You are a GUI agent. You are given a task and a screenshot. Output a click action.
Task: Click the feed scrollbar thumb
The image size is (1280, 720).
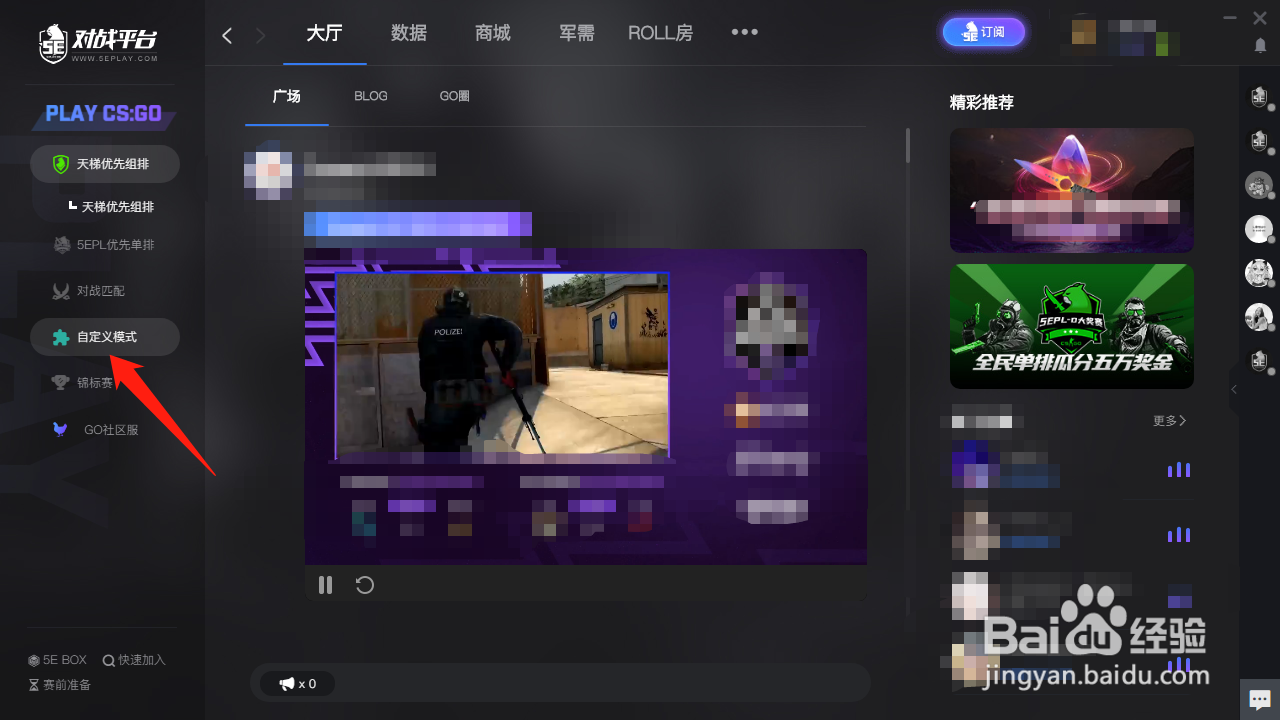click(x=908, y=144)
